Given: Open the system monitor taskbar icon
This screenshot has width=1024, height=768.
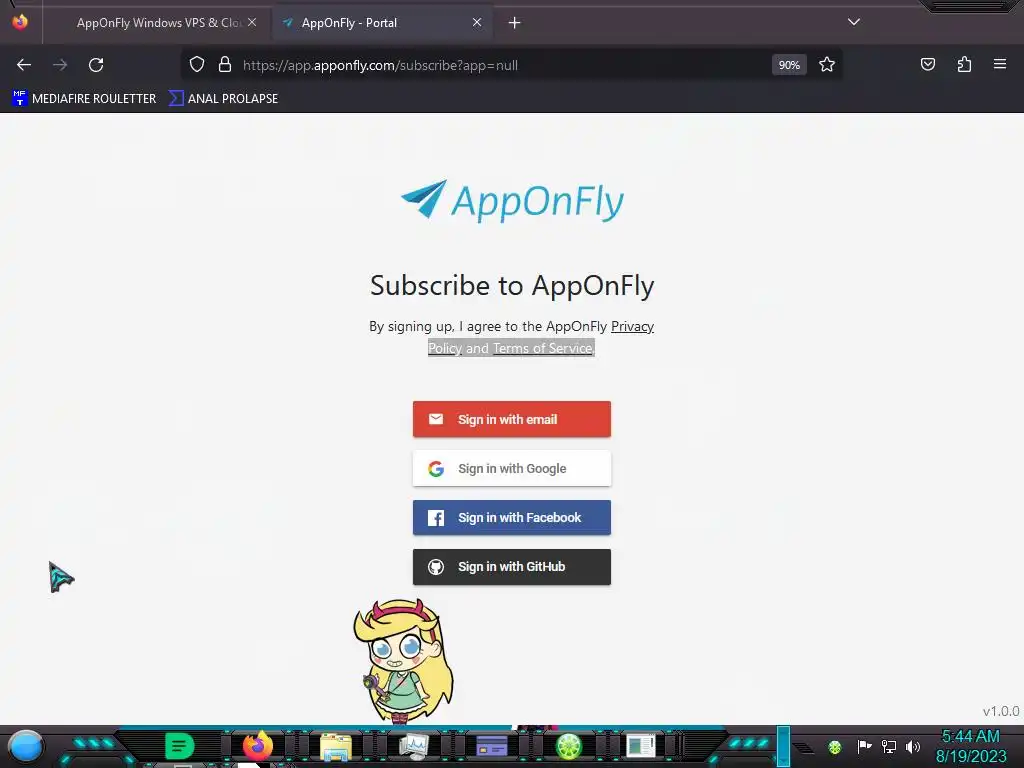Looking at the screenshot, I should click(413, 746).
